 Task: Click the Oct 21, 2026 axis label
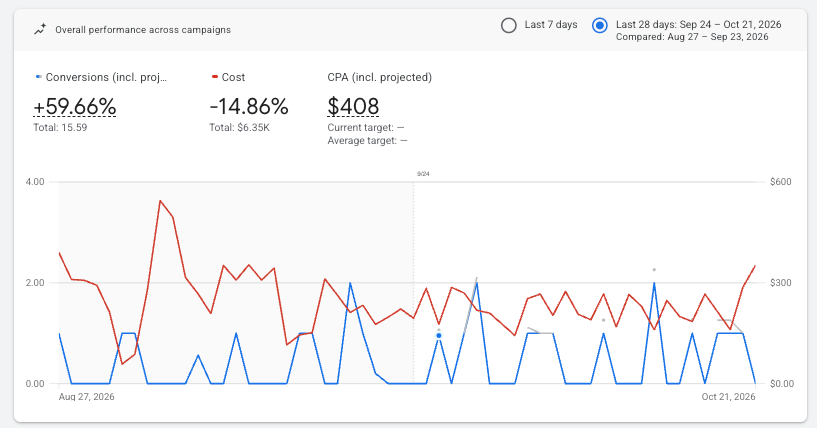(x=728, y=397)
